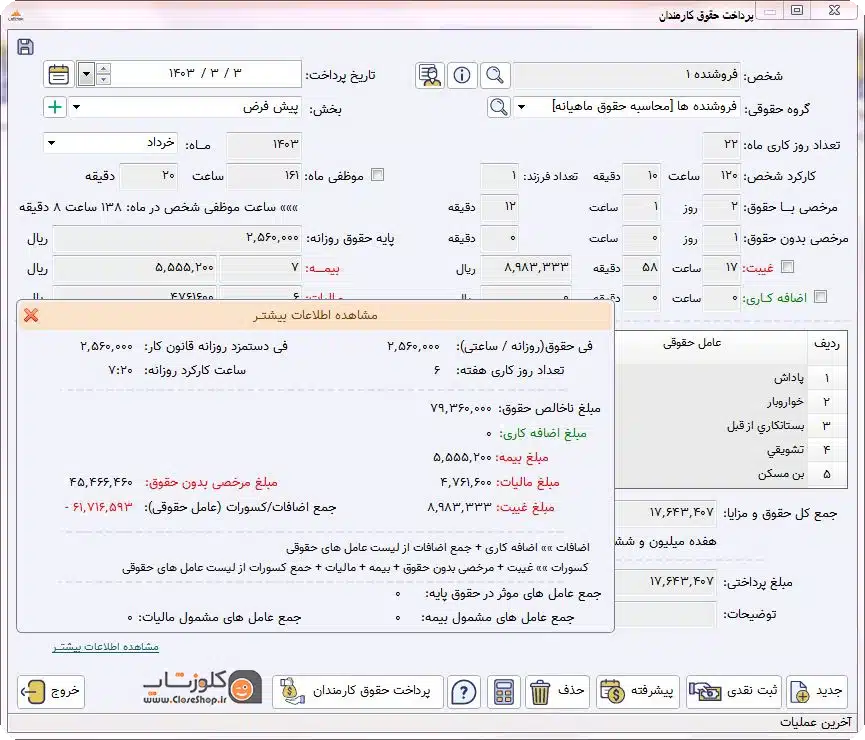Expand the salary group (گروه حقوقی) dropdown
Viewport: 865px width, 740px height.
[521, 107]
